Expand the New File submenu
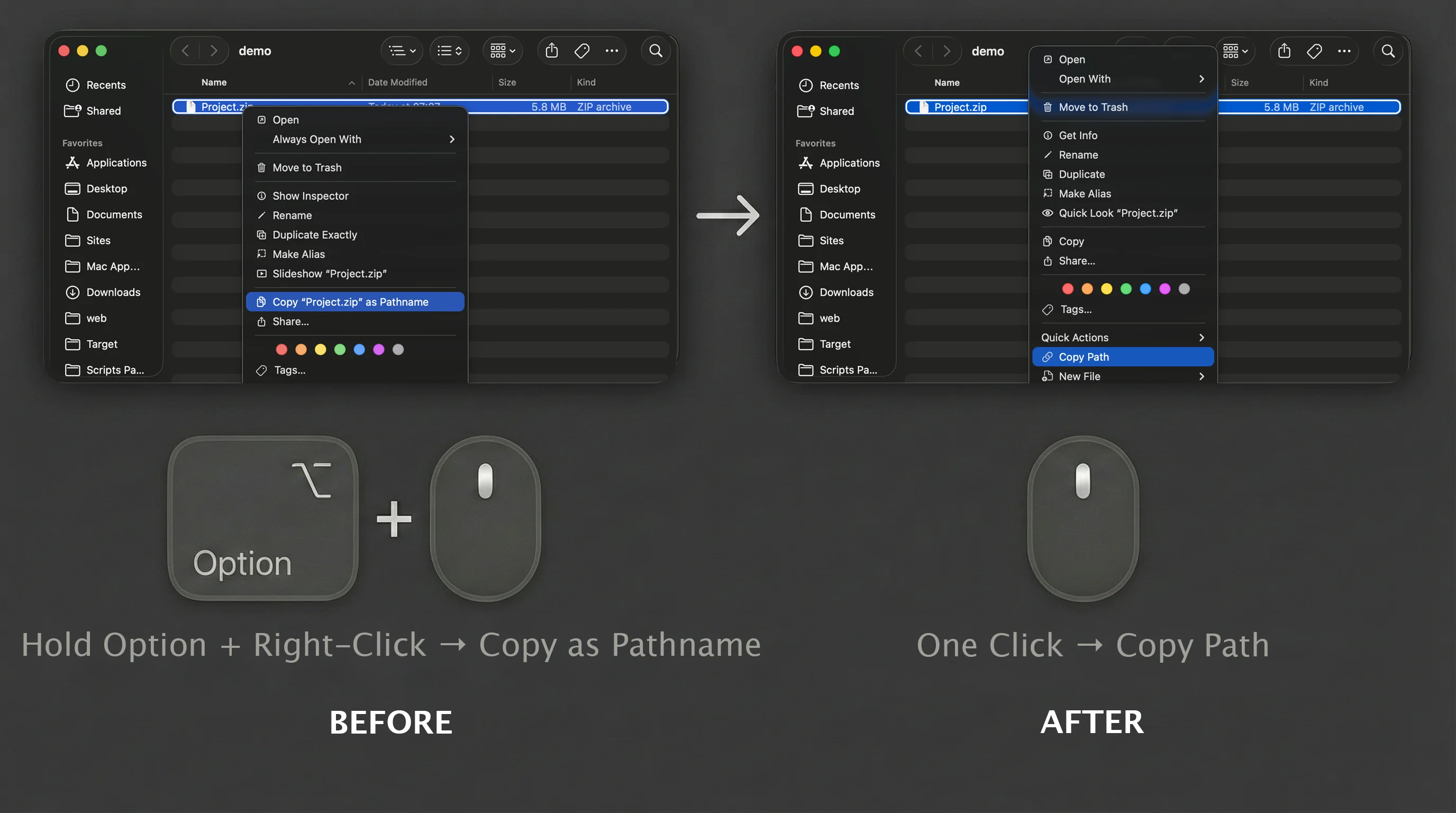This screenshot has width=1456, height=813. (x=1123, y=376)
